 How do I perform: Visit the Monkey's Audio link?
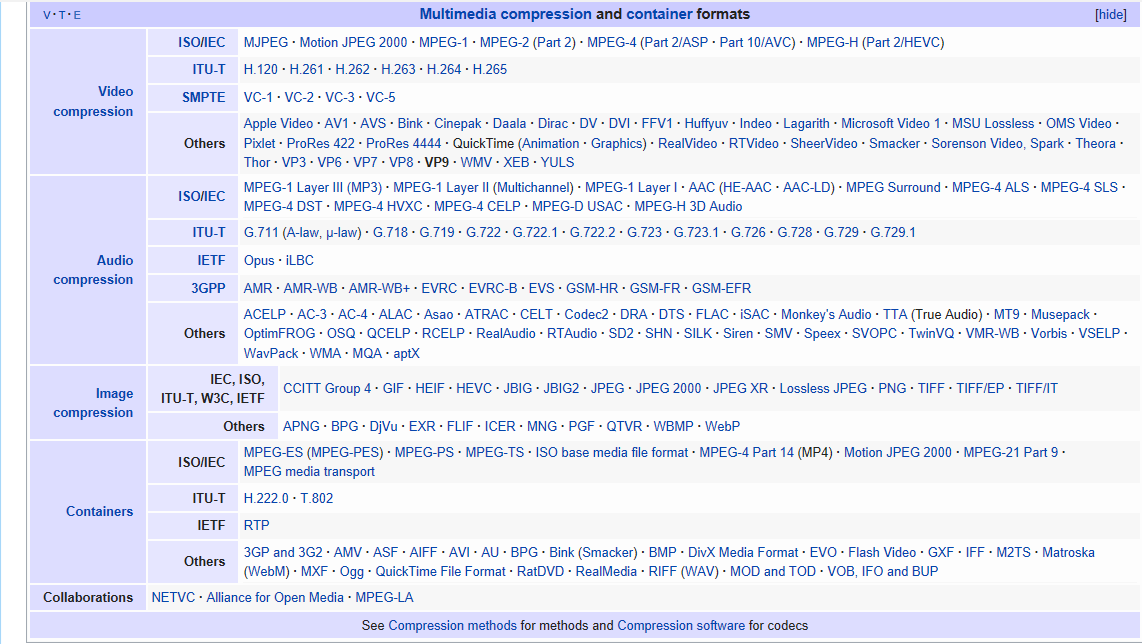[826, 315]
